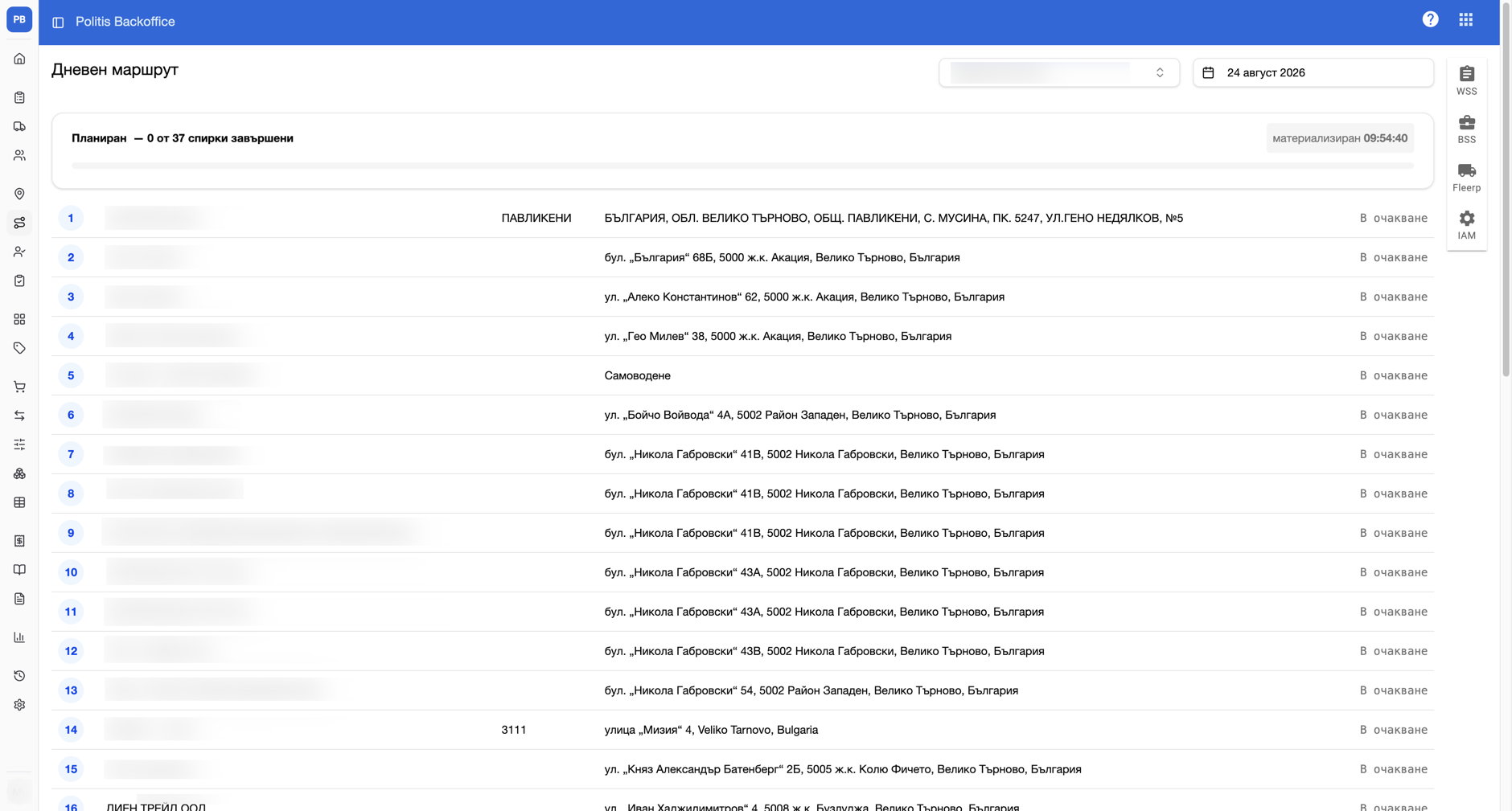Open the stacked boxes sidebar icon
This screenshot has width=1512, height=811.
pos(19,473)
